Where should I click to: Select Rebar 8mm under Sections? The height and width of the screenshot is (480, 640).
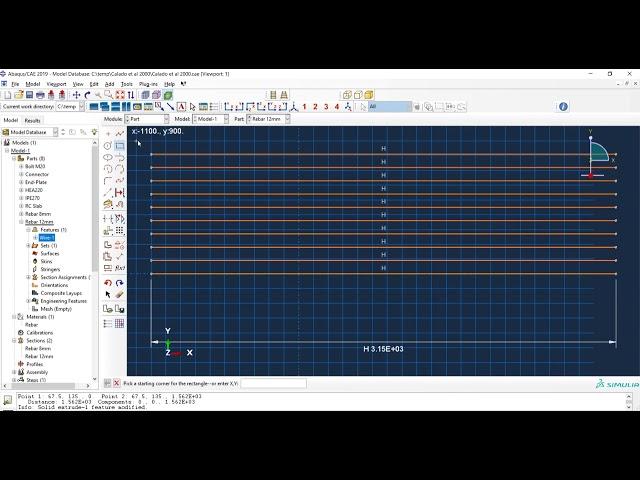[38, 349]
